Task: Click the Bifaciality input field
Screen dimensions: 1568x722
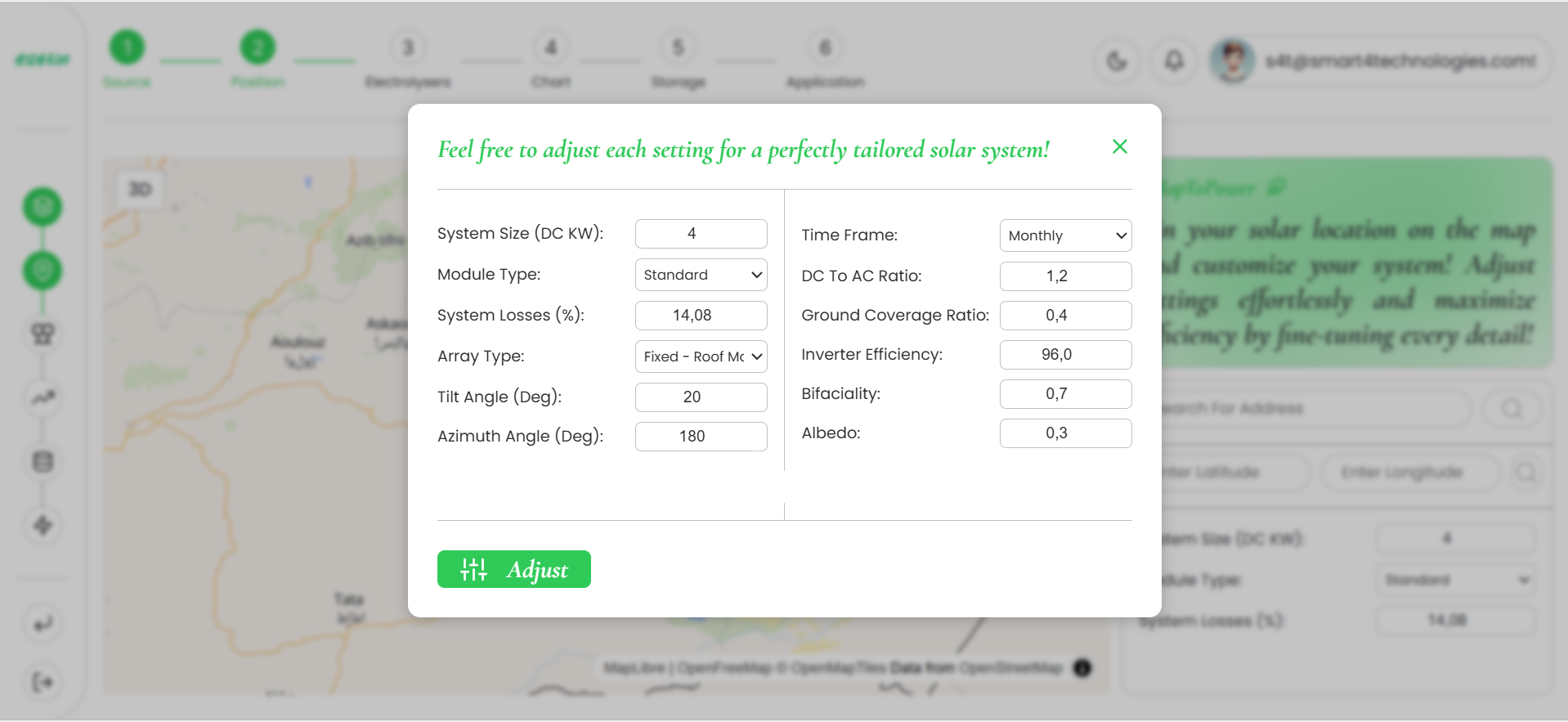Action: 1064,394
